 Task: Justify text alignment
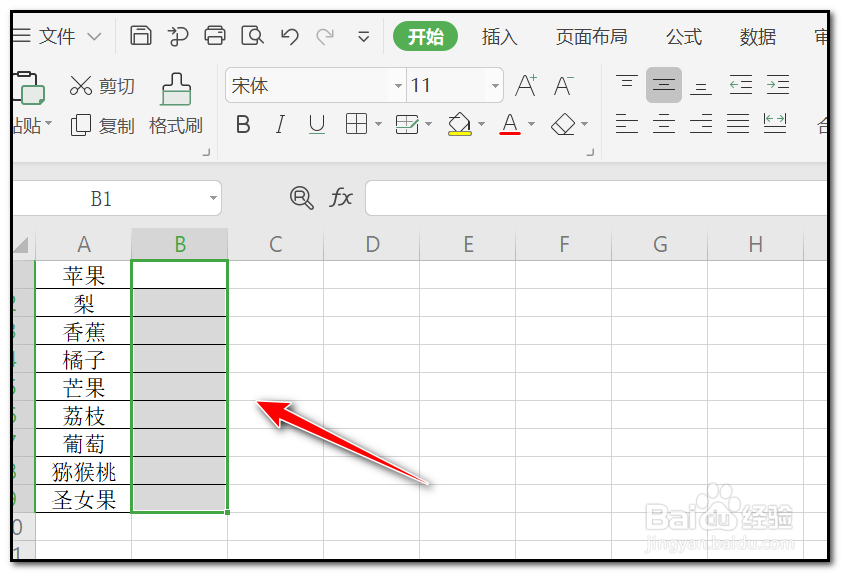(738, 123)
